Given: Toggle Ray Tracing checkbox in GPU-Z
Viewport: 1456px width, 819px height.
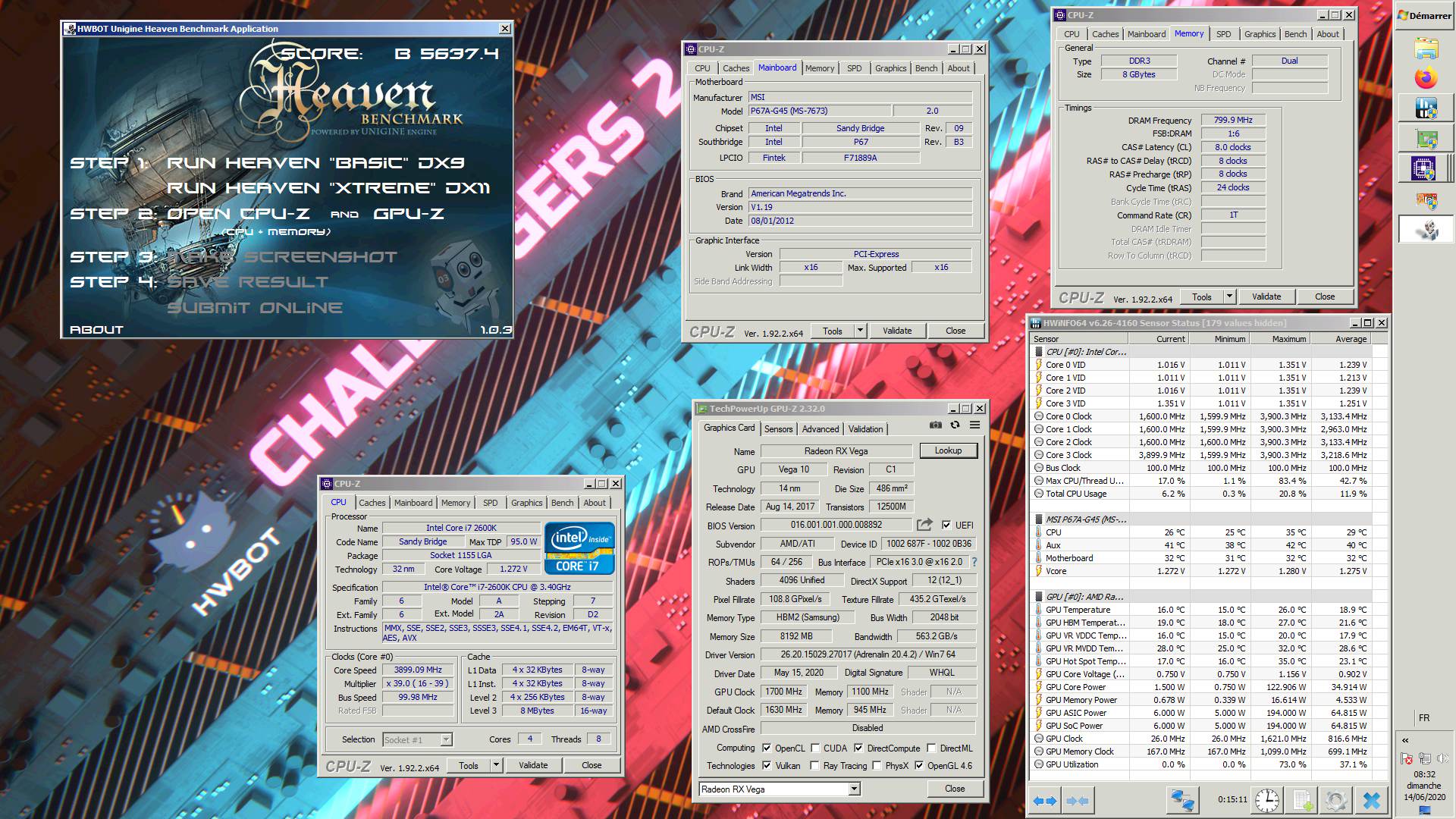Looking at the screenshot, I should 814,766.
